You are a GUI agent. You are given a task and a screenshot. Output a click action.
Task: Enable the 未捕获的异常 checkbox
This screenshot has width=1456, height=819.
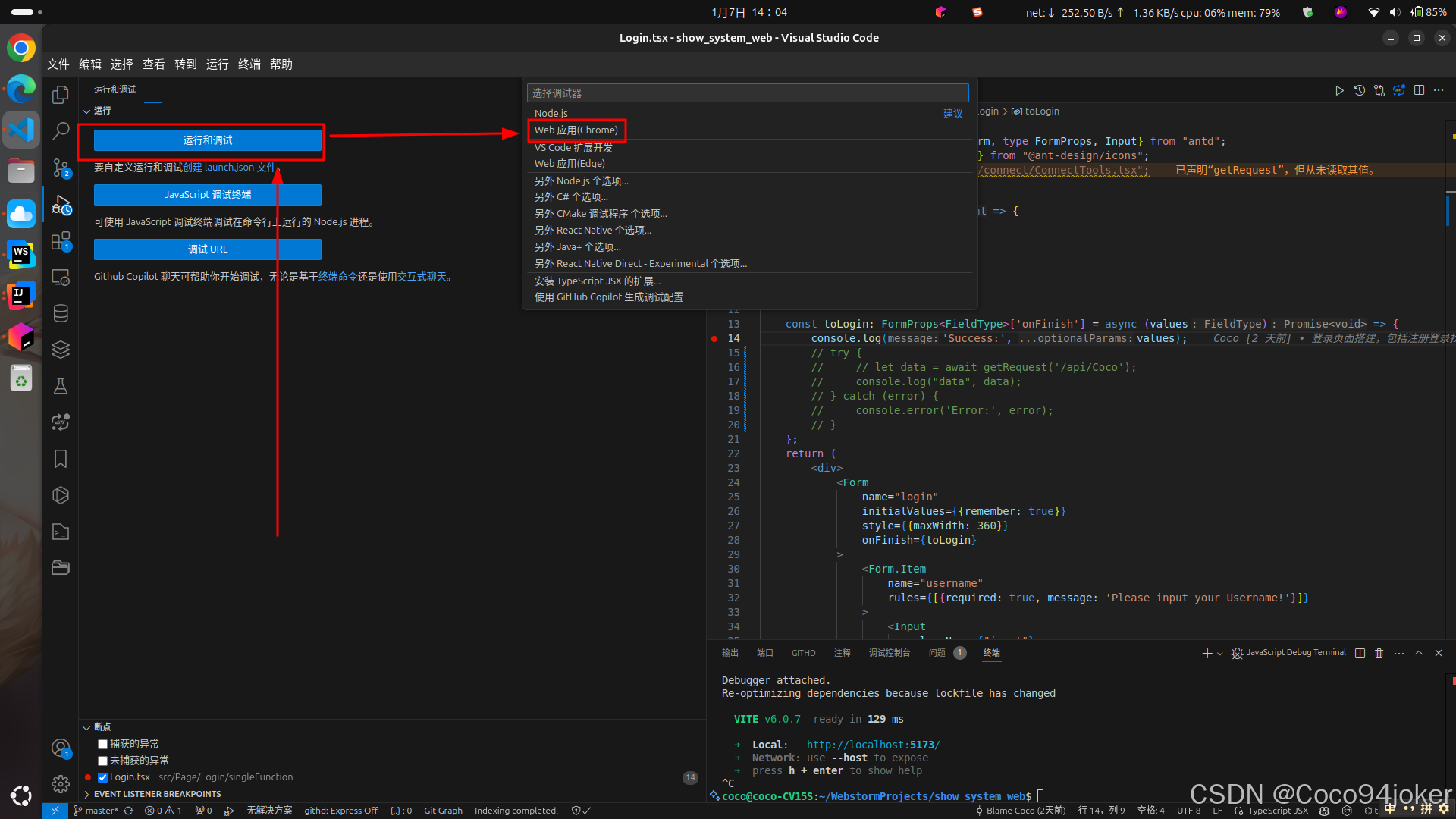(x=102, y=760)
